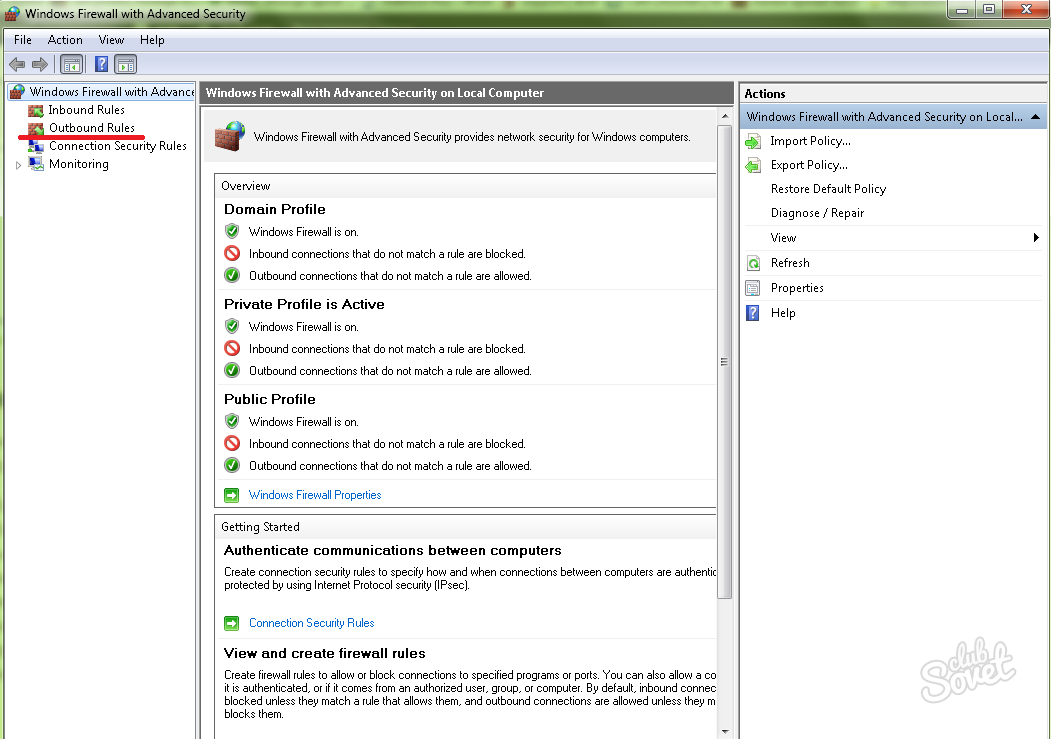Click the Refresh icon in Actions pane

click(x=753, y=264)
